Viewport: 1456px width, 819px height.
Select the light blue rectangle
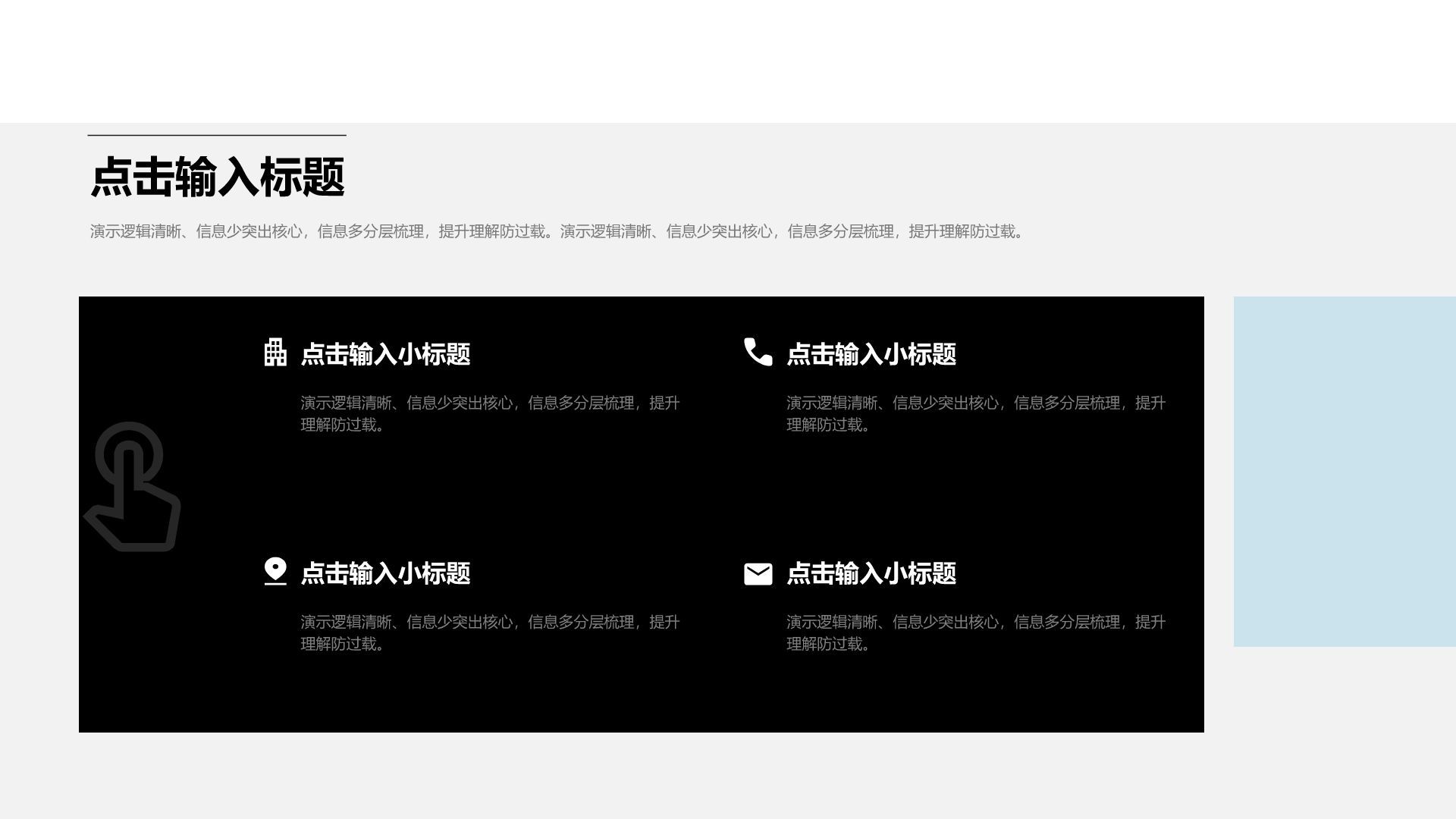(x=1345, y=472)
